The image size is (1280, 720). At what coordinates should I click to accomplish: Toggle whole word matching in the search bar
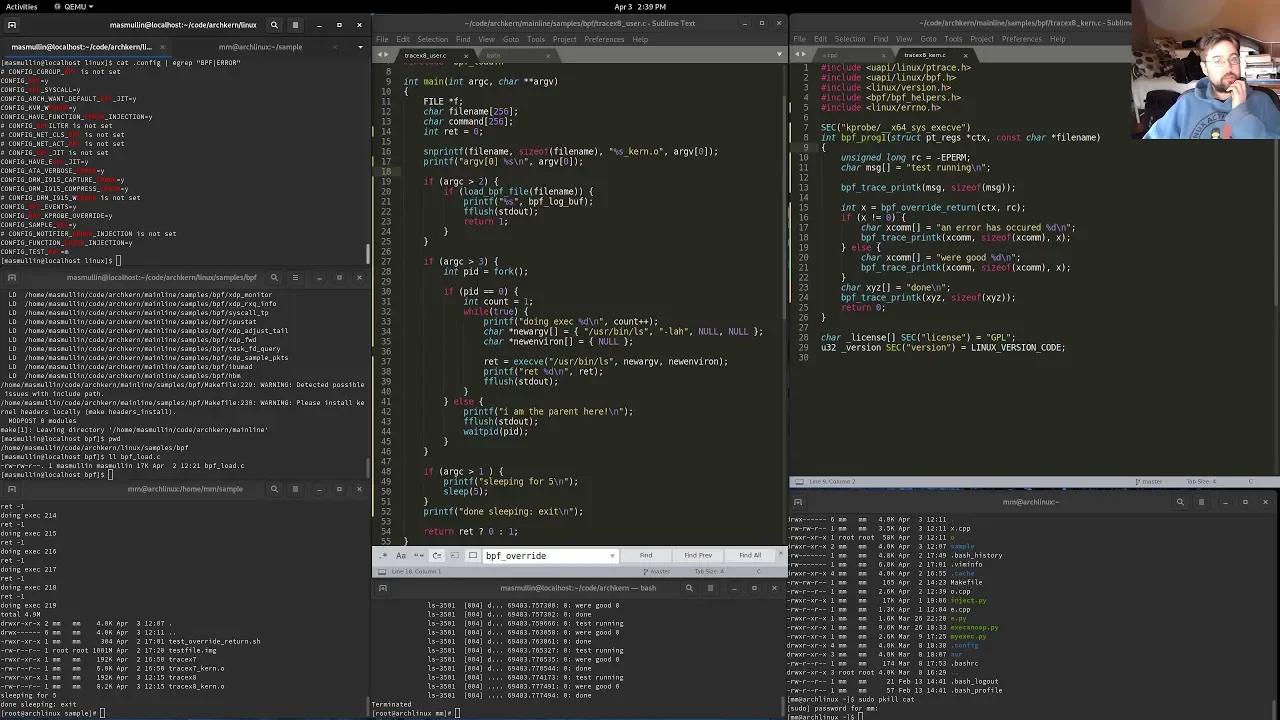click(419, 555)
